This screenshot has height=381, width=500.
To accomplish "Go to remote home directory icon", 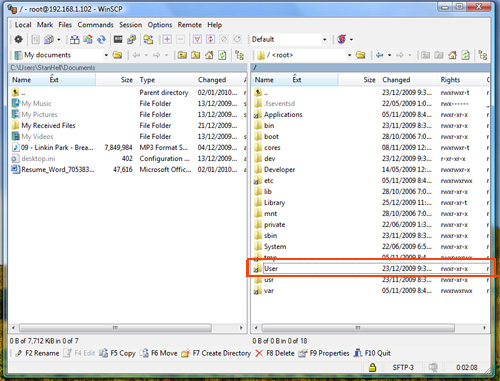I will [x=452, y=55].
